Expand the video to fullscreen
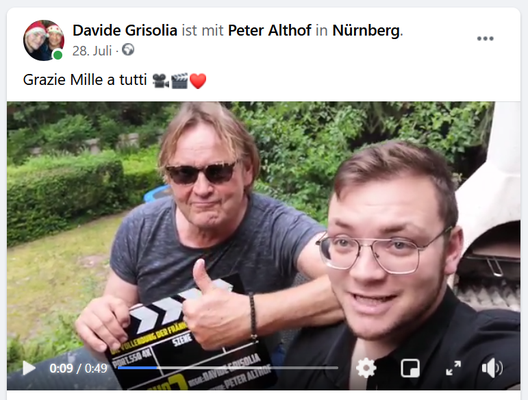Viewport: 528px width, 400px height. pos(453,368)
